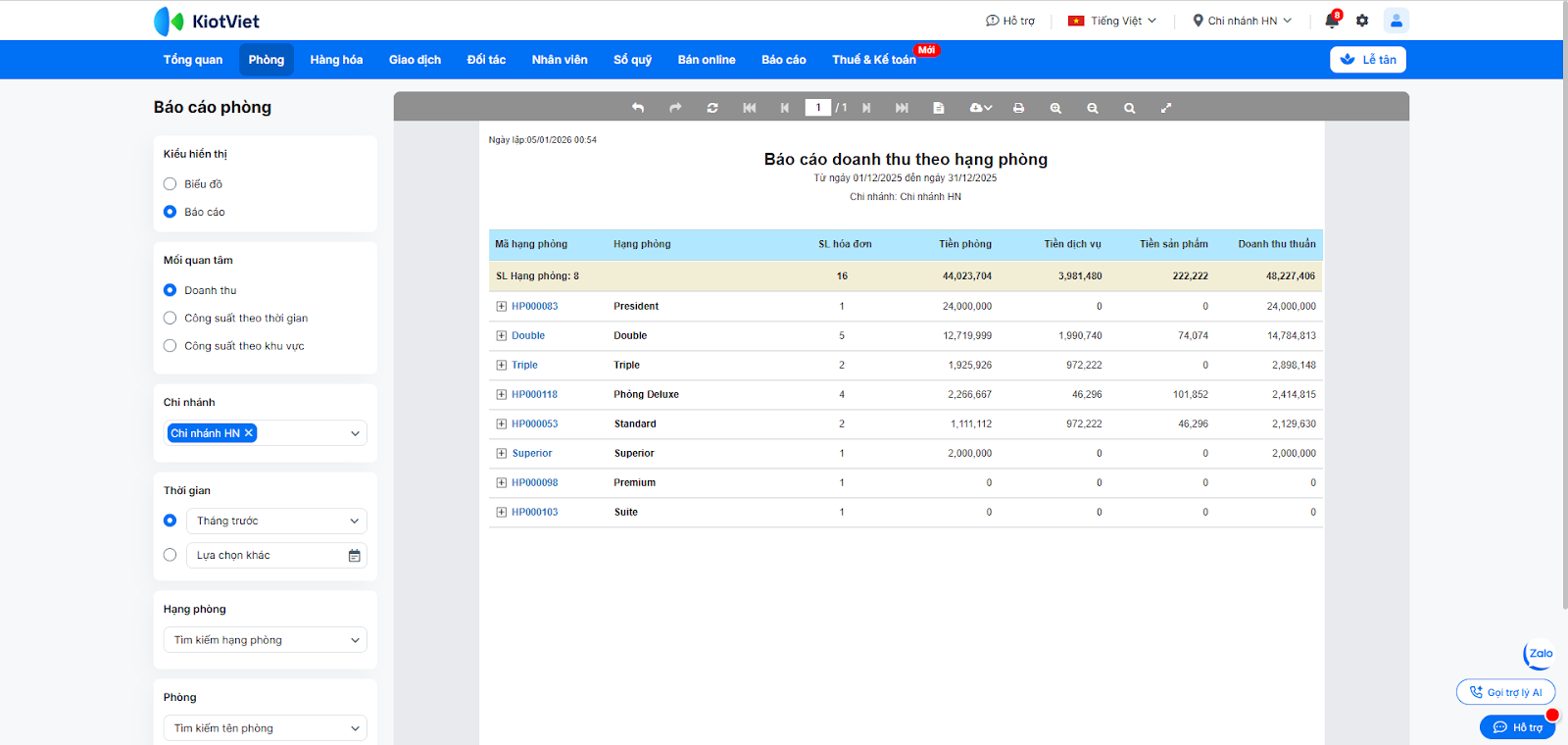Image resolution: width=1568 pixels, height=745 pixels.
Task: Click the page number input field
Action: (x=817, y=108)
